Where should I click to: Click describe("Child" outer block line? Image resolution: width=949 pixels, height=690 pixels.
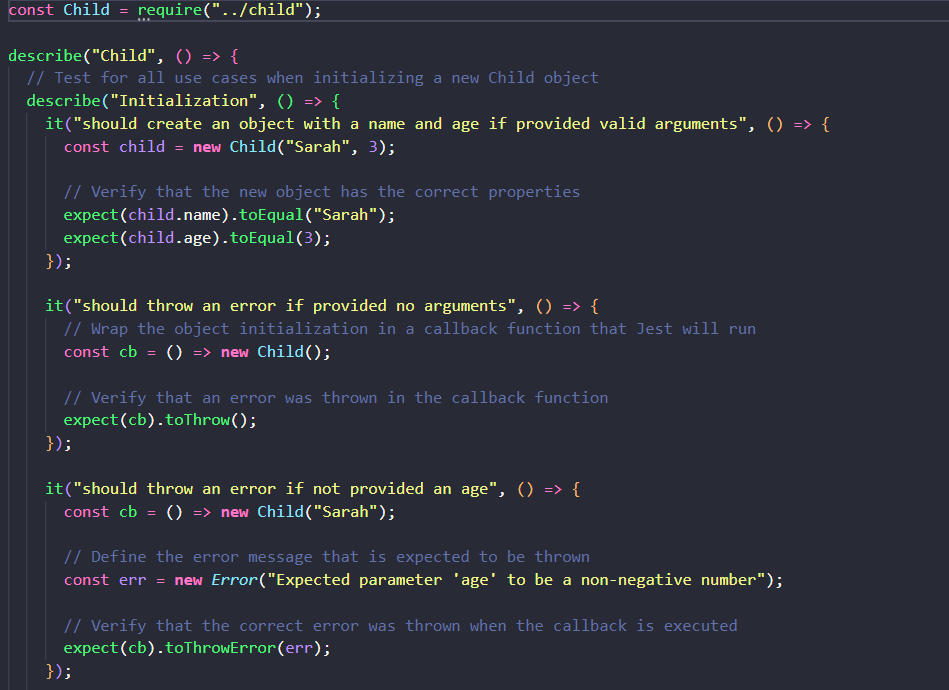point(124,56)
